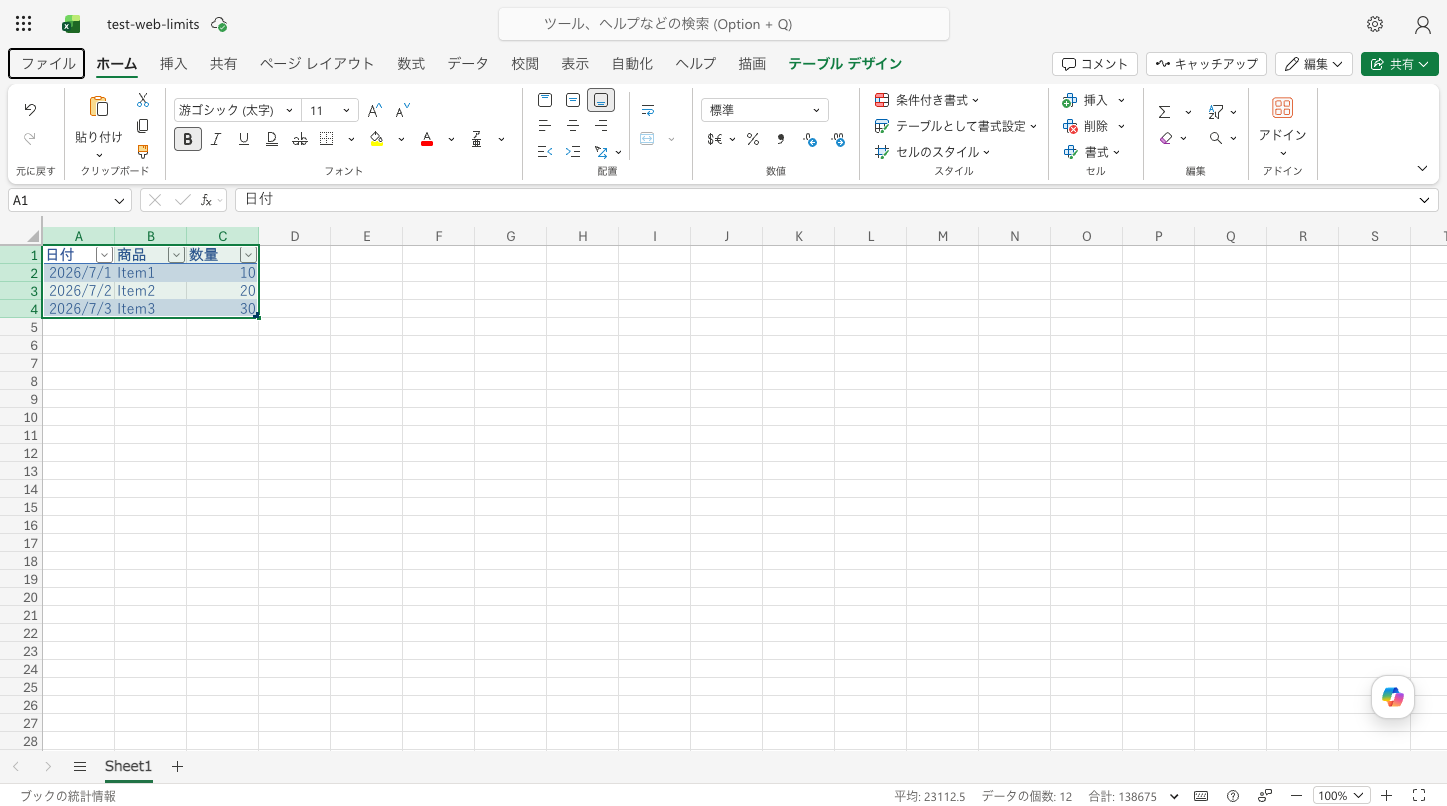Image resolution: width=1447 pixels, height=806 pixels.
Task: Toggle top vertical alignment
Action: coord(545,100)
